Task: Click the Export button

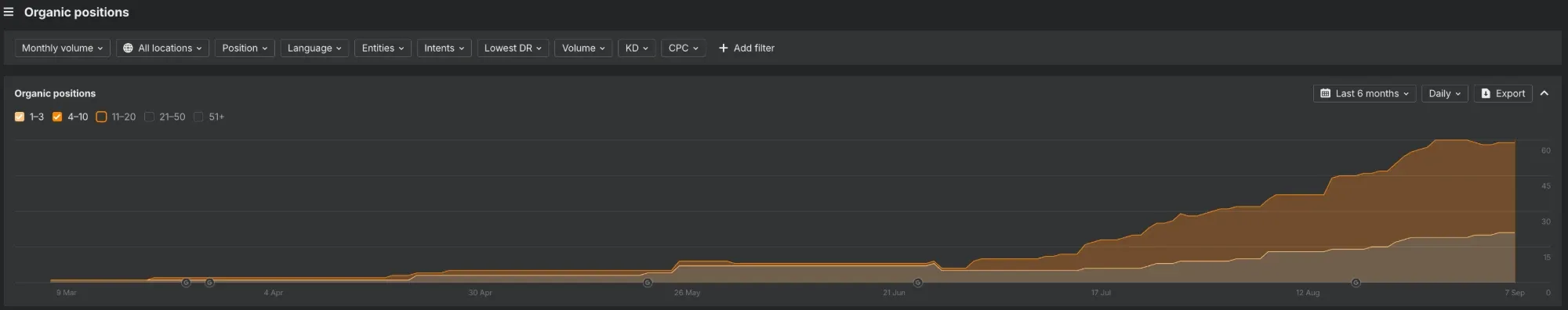Action: point(1503,93)
